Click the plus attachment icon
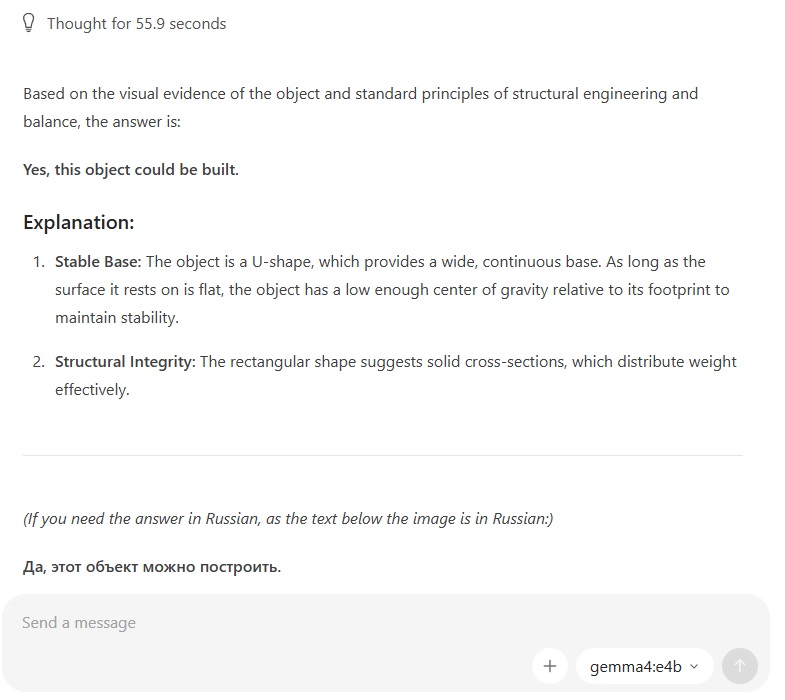 point(550,666)
